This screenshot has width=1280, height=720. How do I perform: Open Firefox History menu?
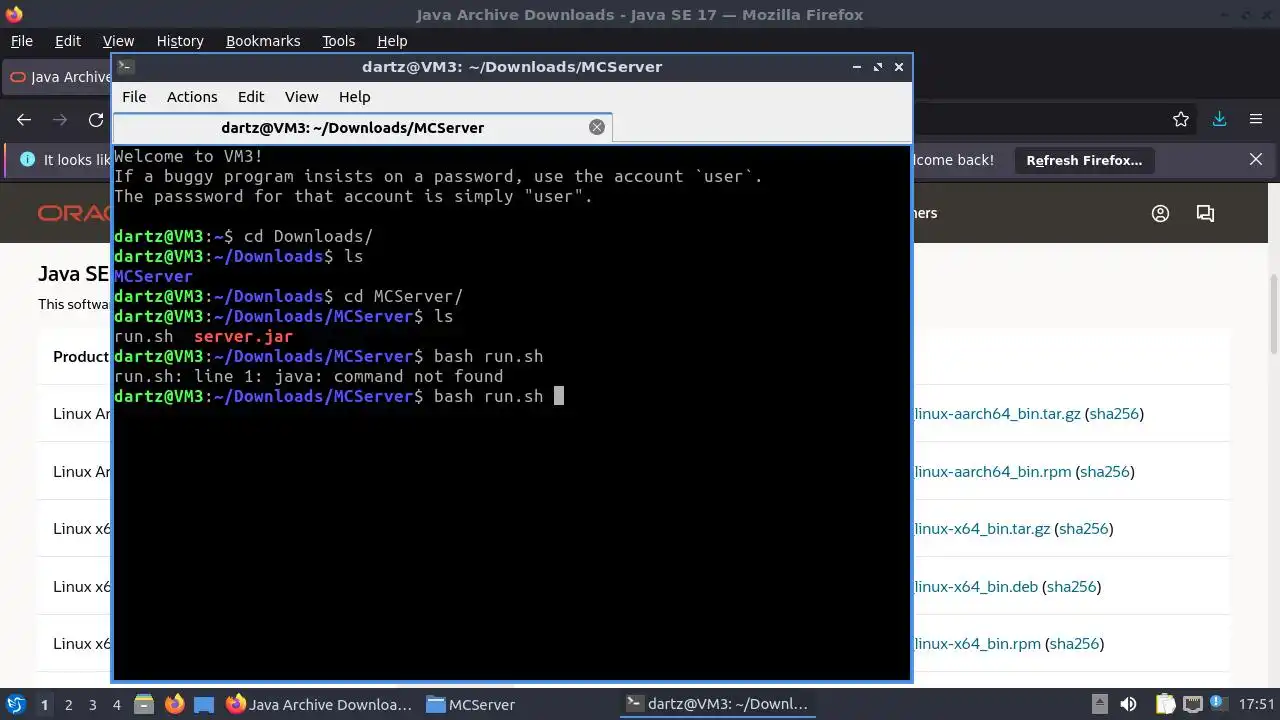pos(180,41)
